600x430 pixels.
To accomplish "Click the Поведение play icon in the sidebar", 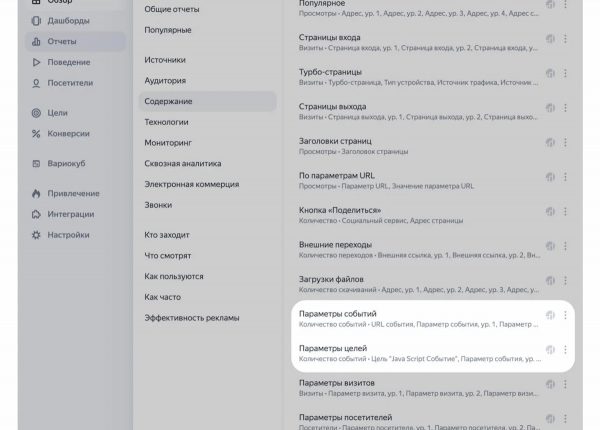I will click(x=36, y=62).
